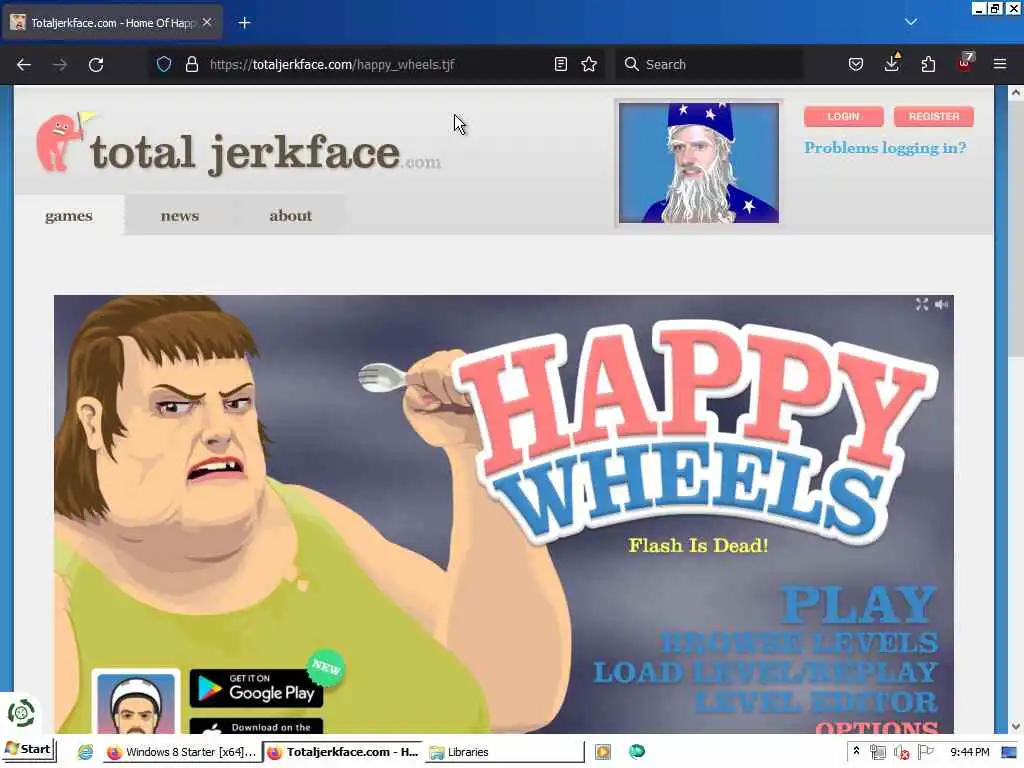Select BROWSE LEVELS in game menu
Viewport: 1024px width, 768px height.
799,643
